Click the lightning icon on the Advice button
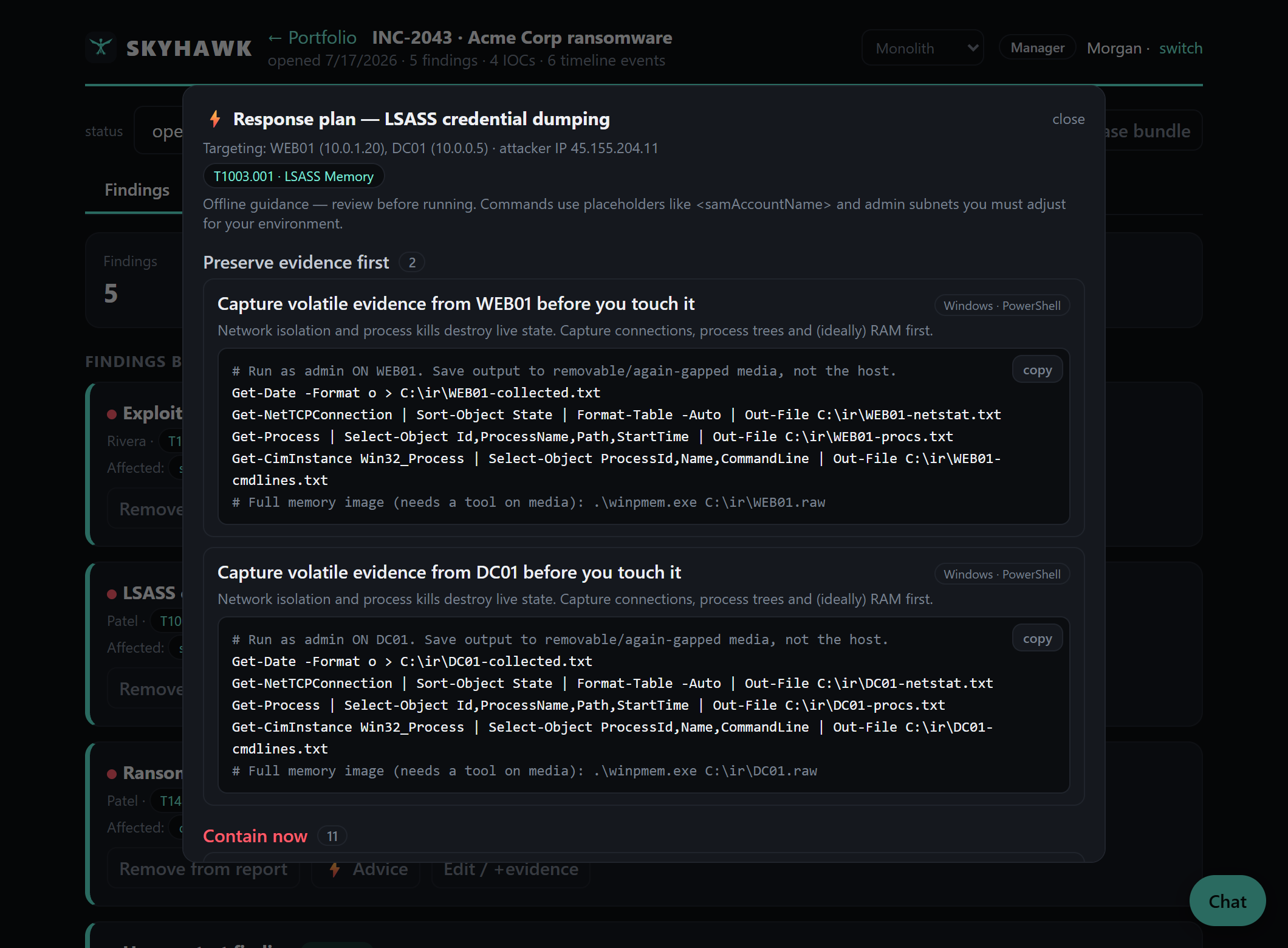Screen dimensions: 1288x948 click(x=335, y=869)
